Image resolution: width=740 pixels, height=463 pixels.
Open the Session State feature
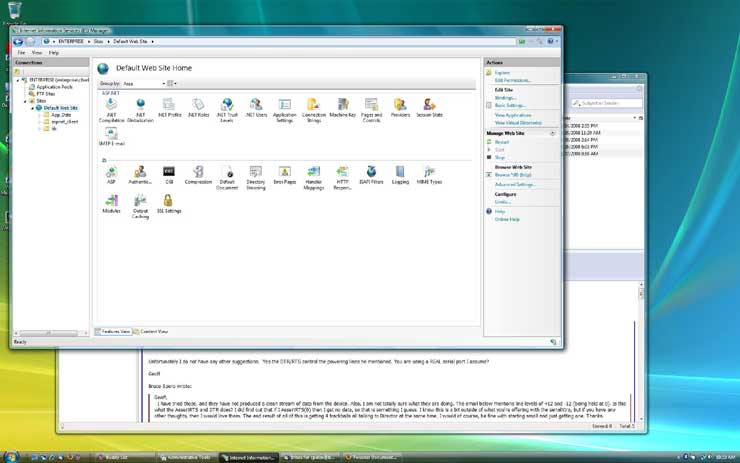coord(429,108)
